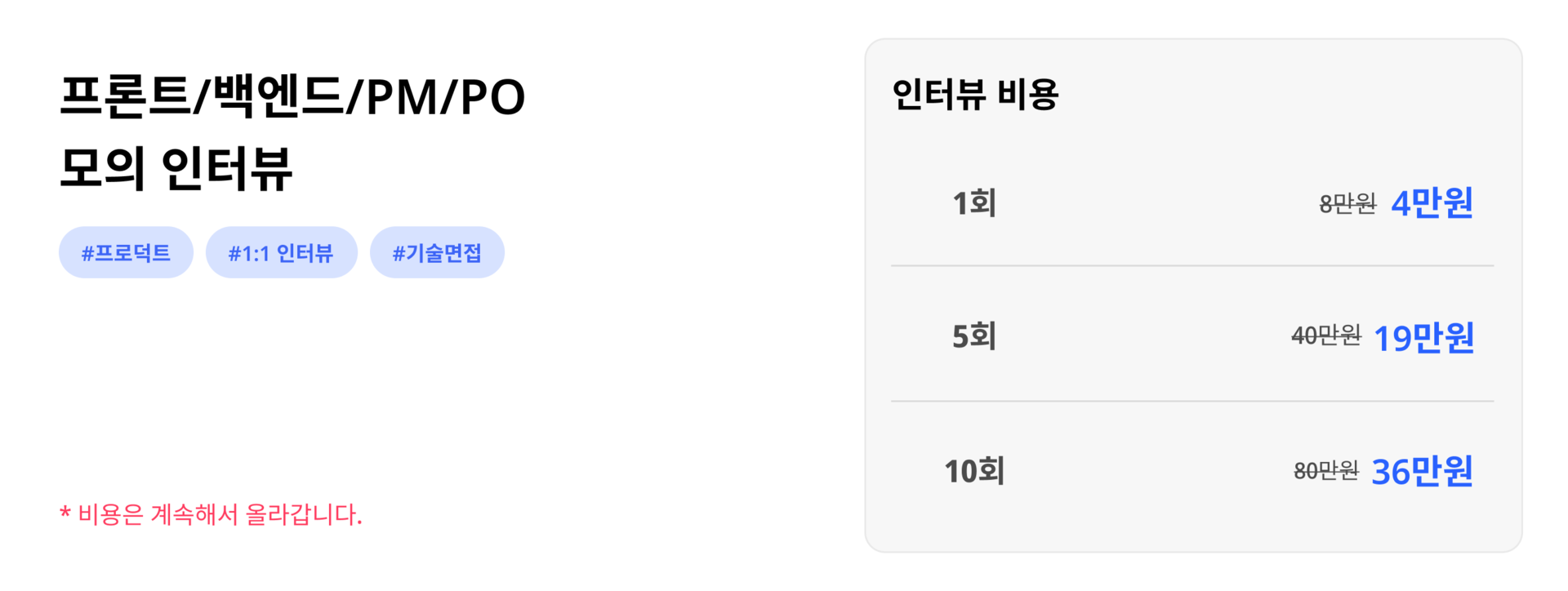This screenshot has height=591, width=1568.
Task: Choose the 5회 package label
Action: pyautogui.click(x=974, y=336)
